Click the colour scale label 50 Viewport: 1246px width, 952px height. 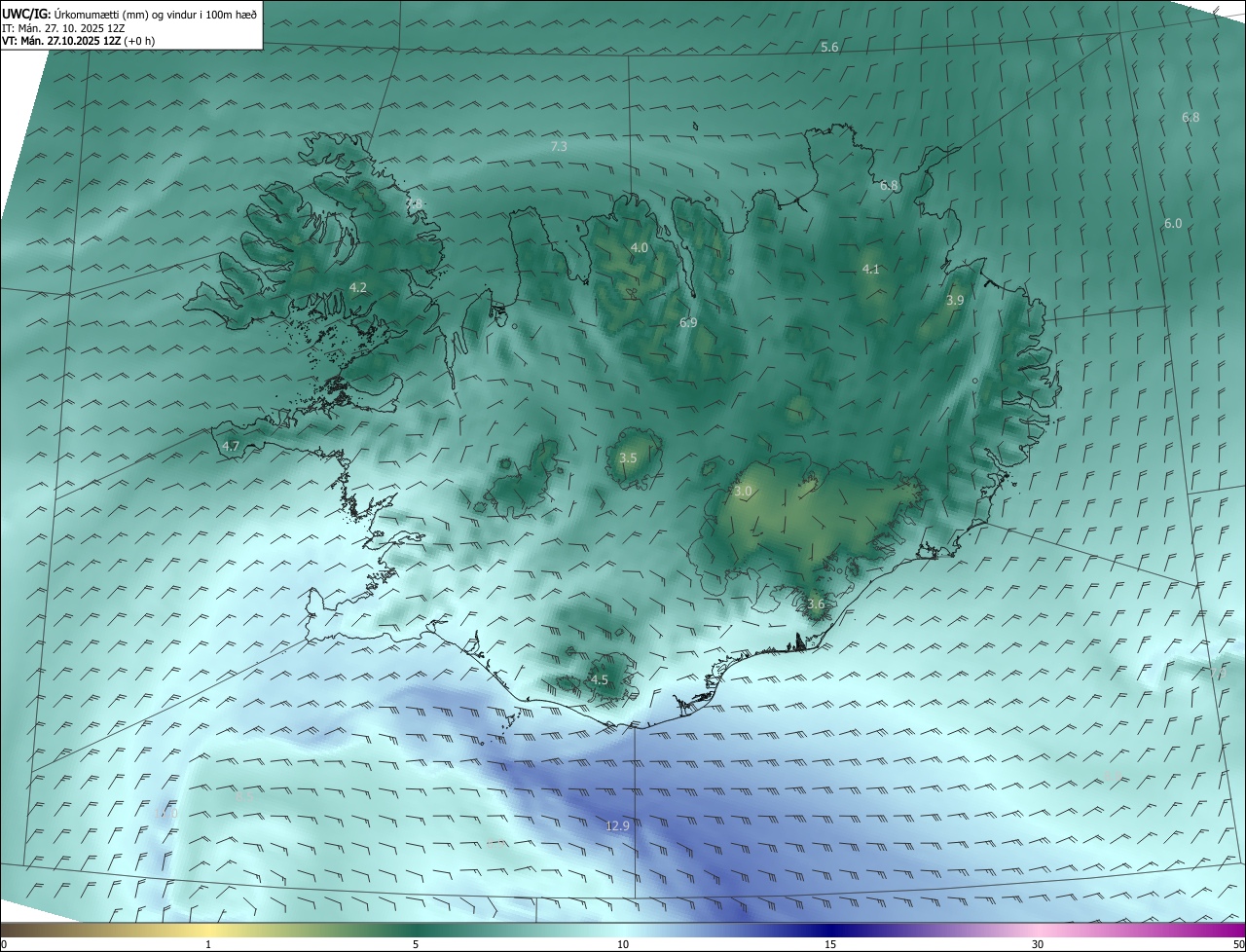coord(1238,944)
